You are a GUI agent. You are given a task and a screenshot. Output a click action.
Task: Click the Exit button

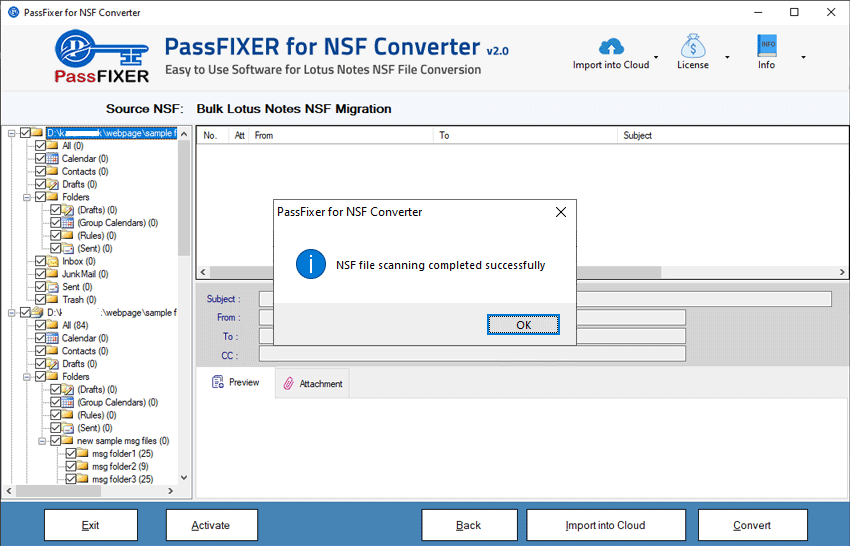coord(91,525)
